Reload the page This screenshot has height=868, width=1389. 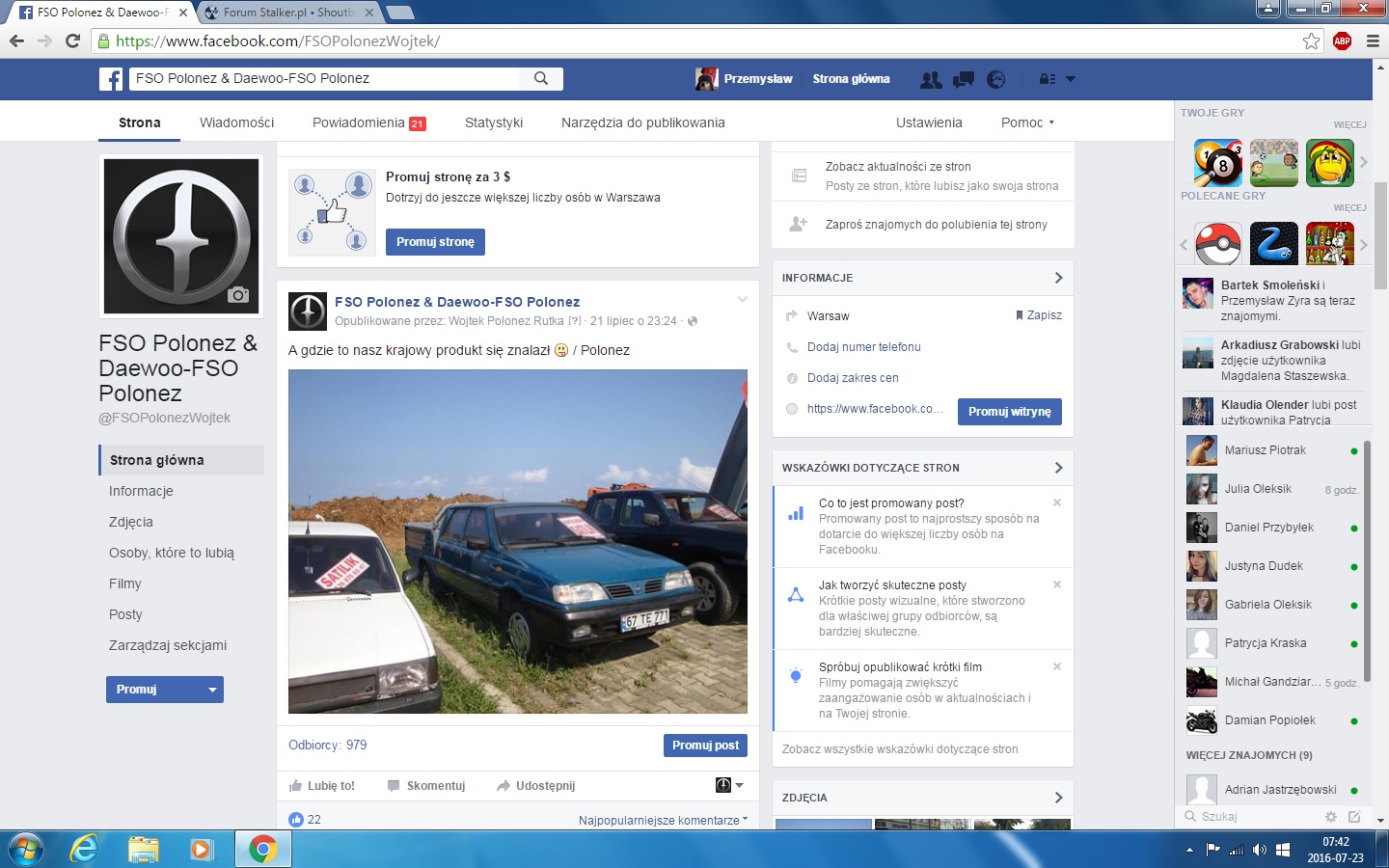pyautogui.click(x=72, y=41)
